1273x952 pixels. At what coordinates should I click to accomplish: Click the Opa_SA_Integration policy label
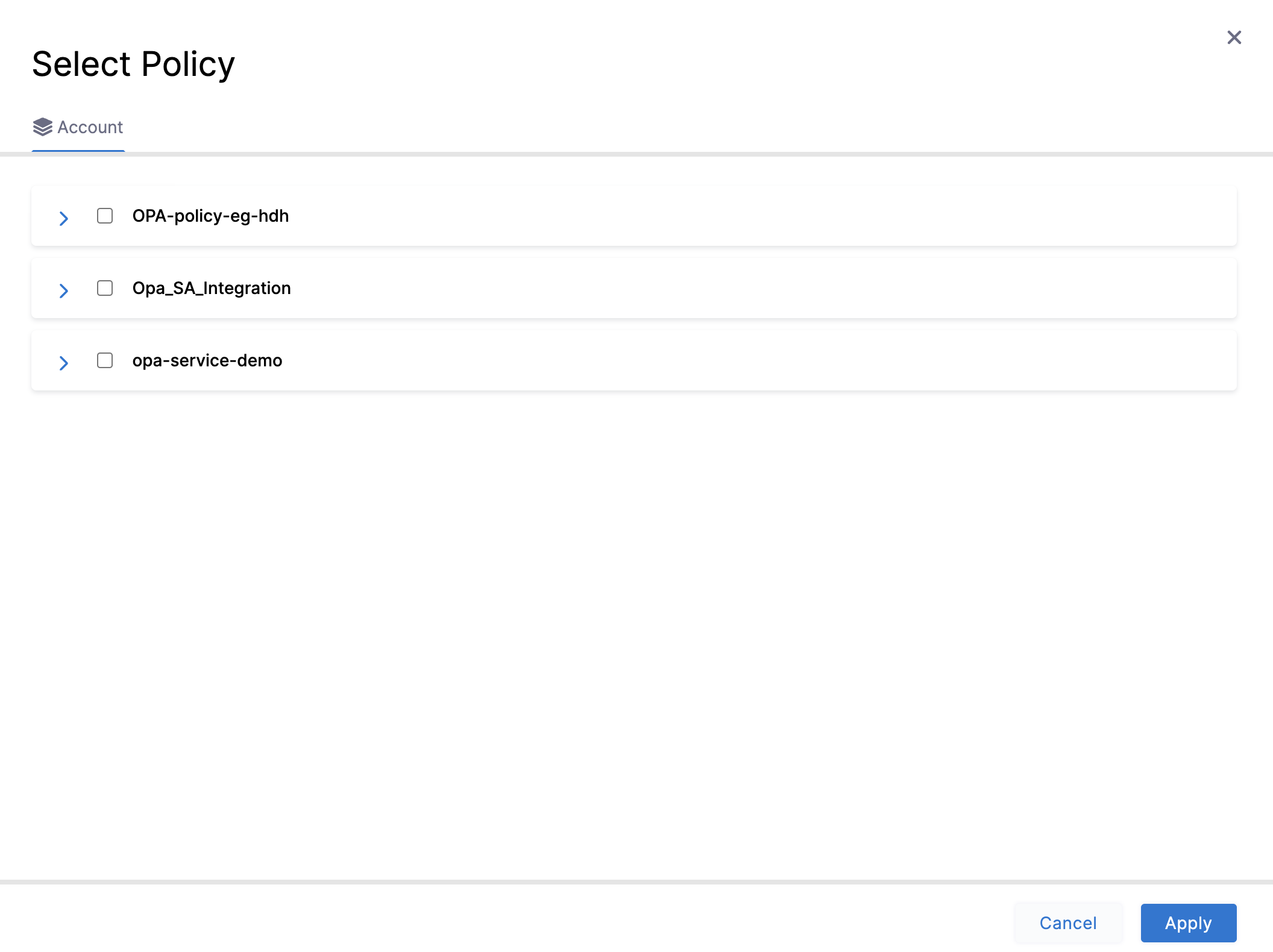[x=212, y=288]
